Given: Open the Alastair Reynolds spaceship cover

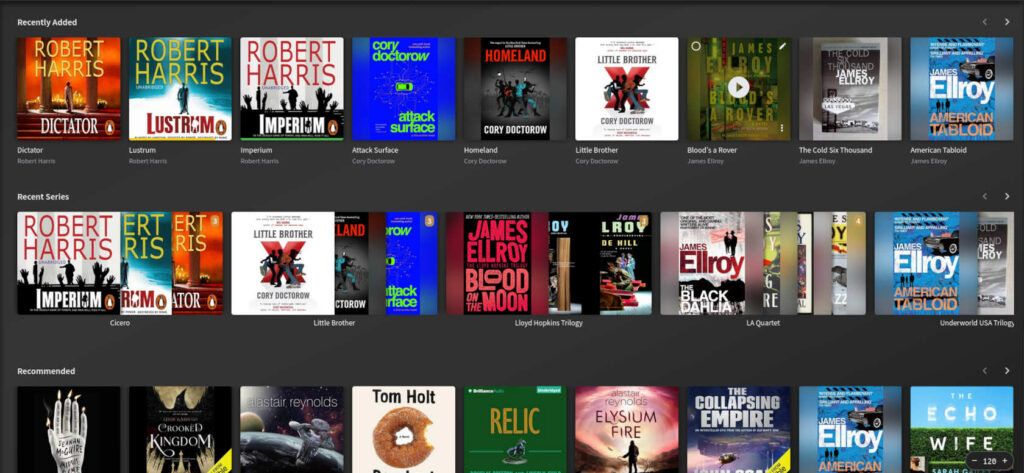Looking at the screenshot, I should (x=292, y=429).
